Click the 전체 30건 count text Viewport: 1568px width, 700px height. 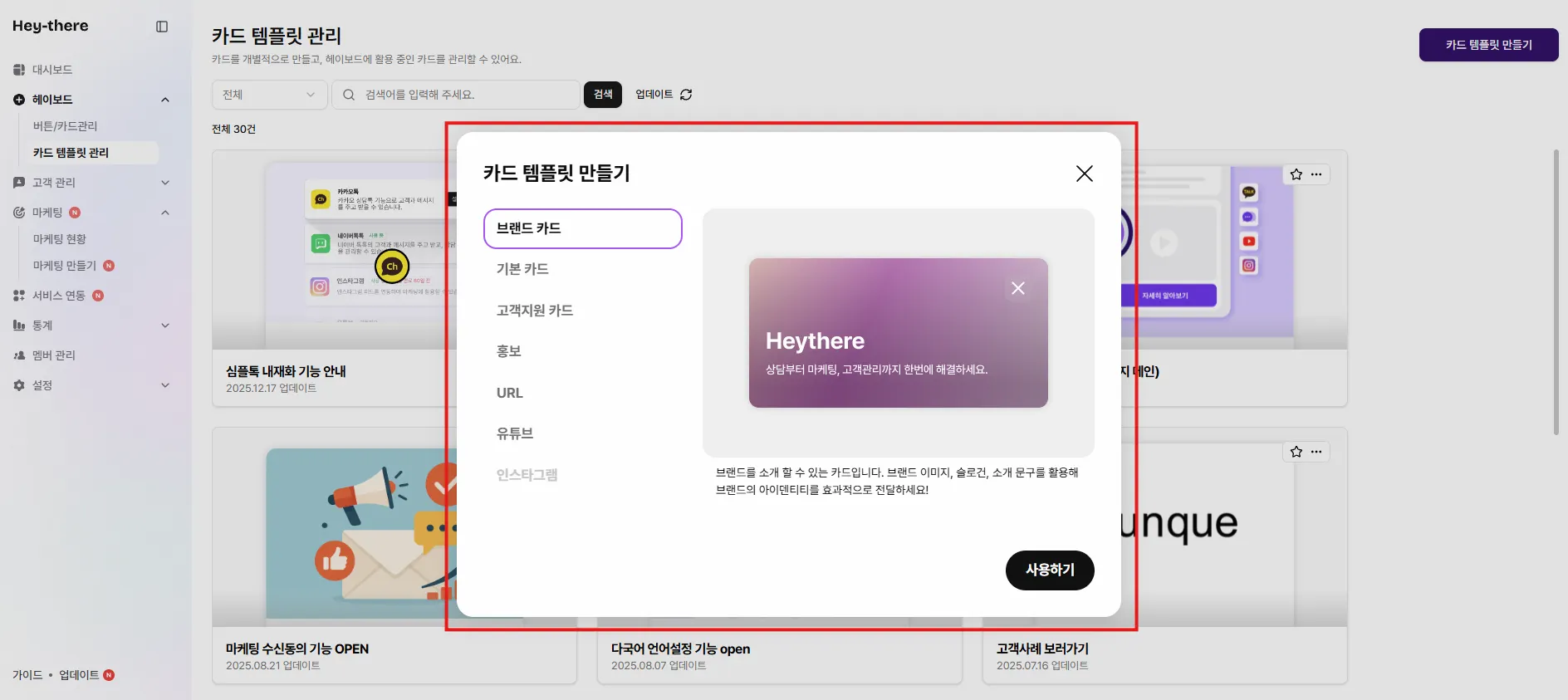click(x=233, y=130)
